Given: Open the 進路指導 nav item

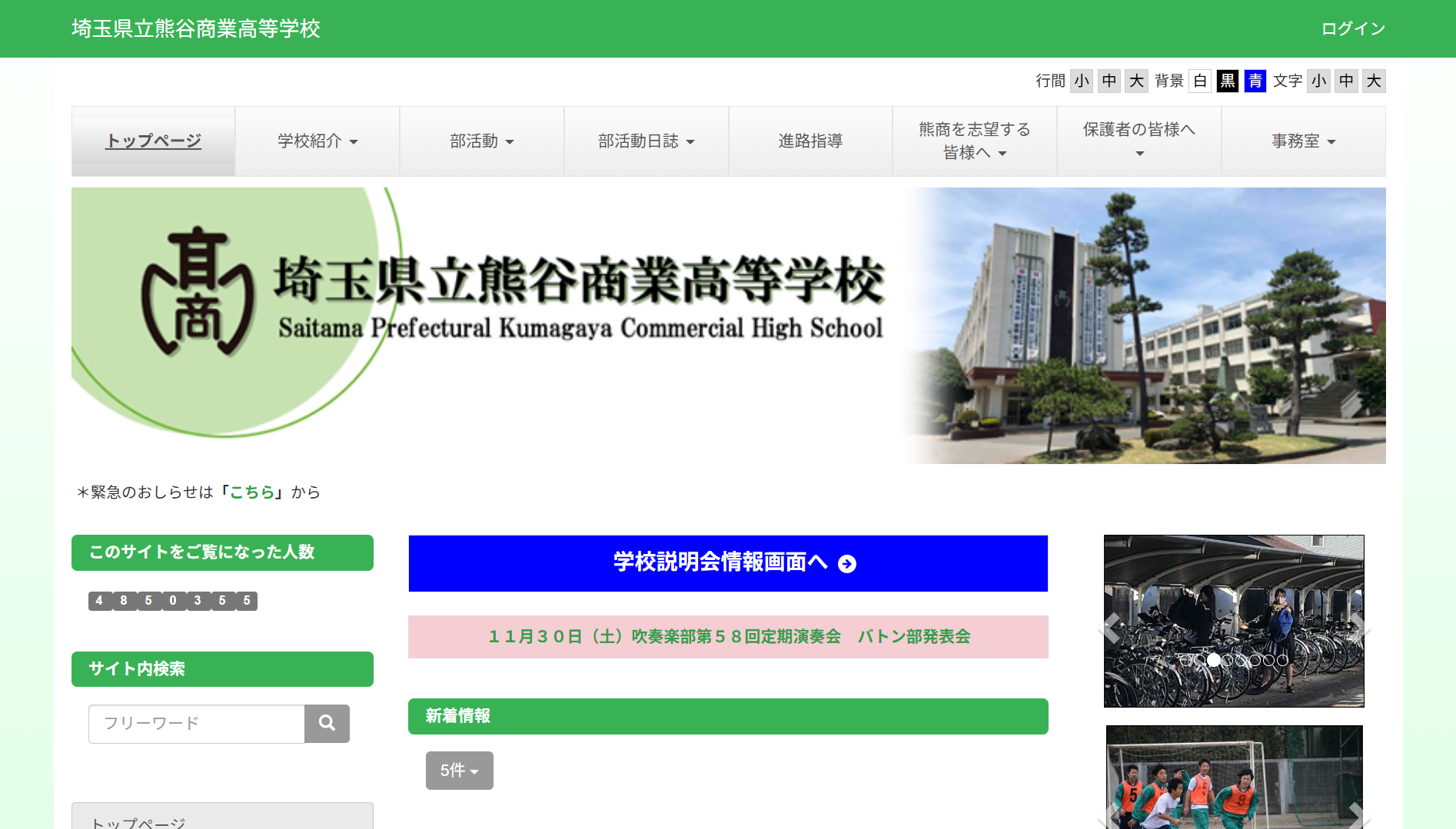Looking at the screenshot, I should point(810,141).
